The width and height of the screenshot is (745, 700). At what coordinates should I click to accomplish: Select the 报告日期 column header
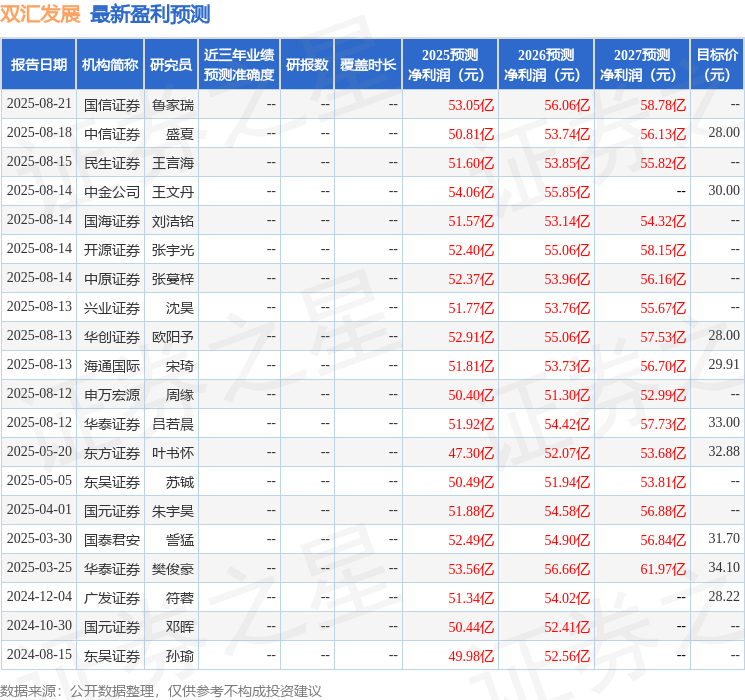coord(38,65)
